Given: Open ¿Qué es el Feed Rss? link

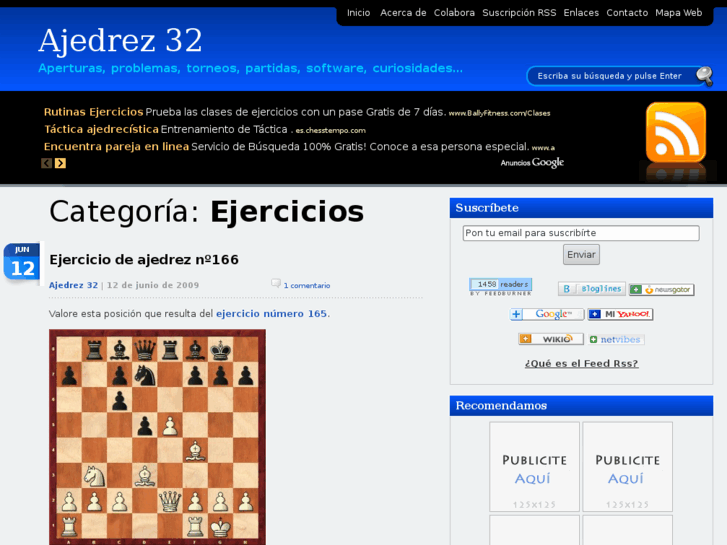Looking at the screenshot, I should (581, 363).
